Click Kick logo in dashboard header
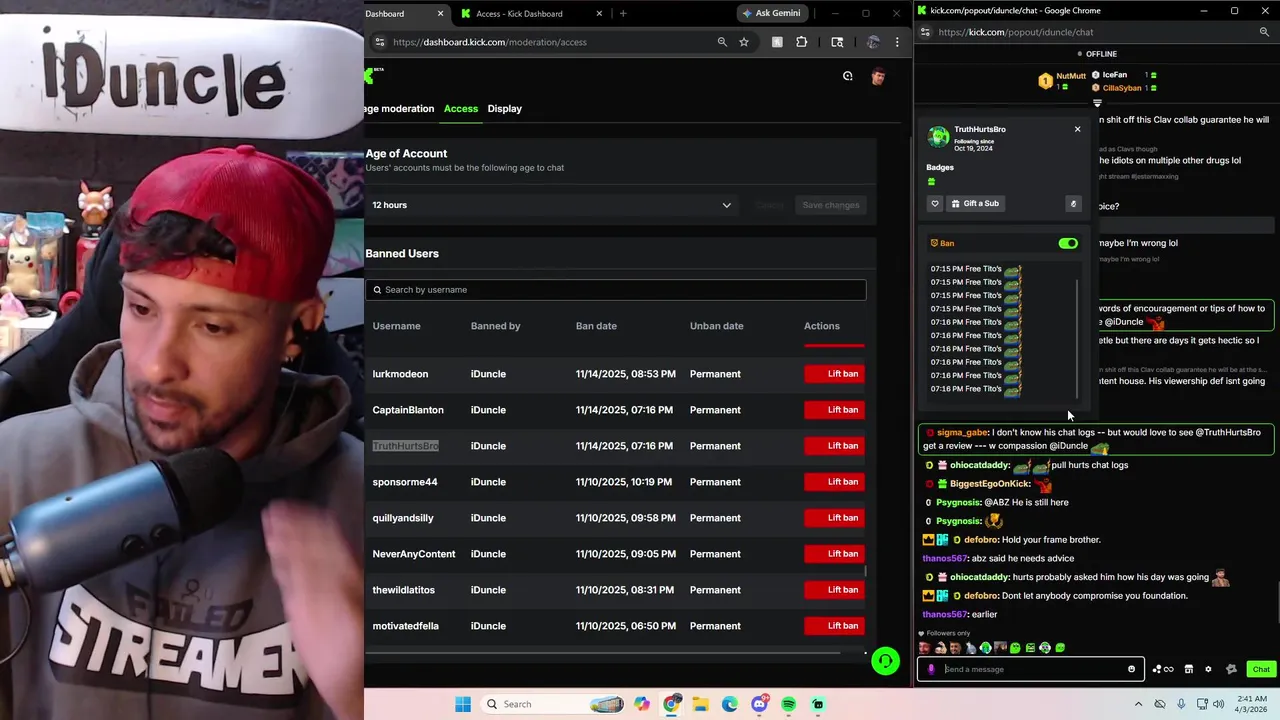This screenshot has height=720, width=1280. pyautogui.click(x=371, y=76)
